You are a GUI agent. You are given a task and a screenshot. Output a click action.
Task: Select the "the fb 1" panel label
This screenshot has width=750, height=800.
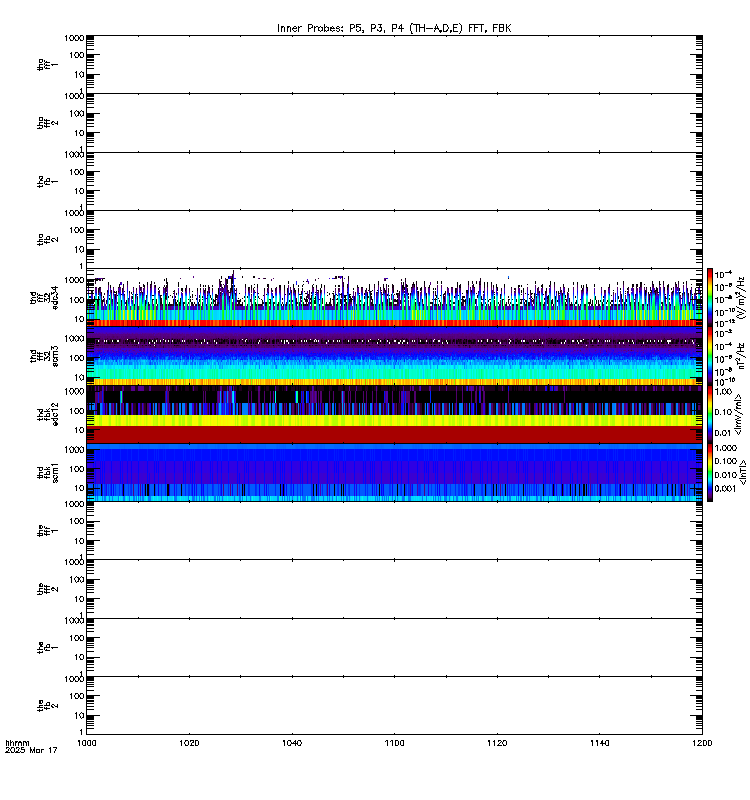tap(47, 647)
